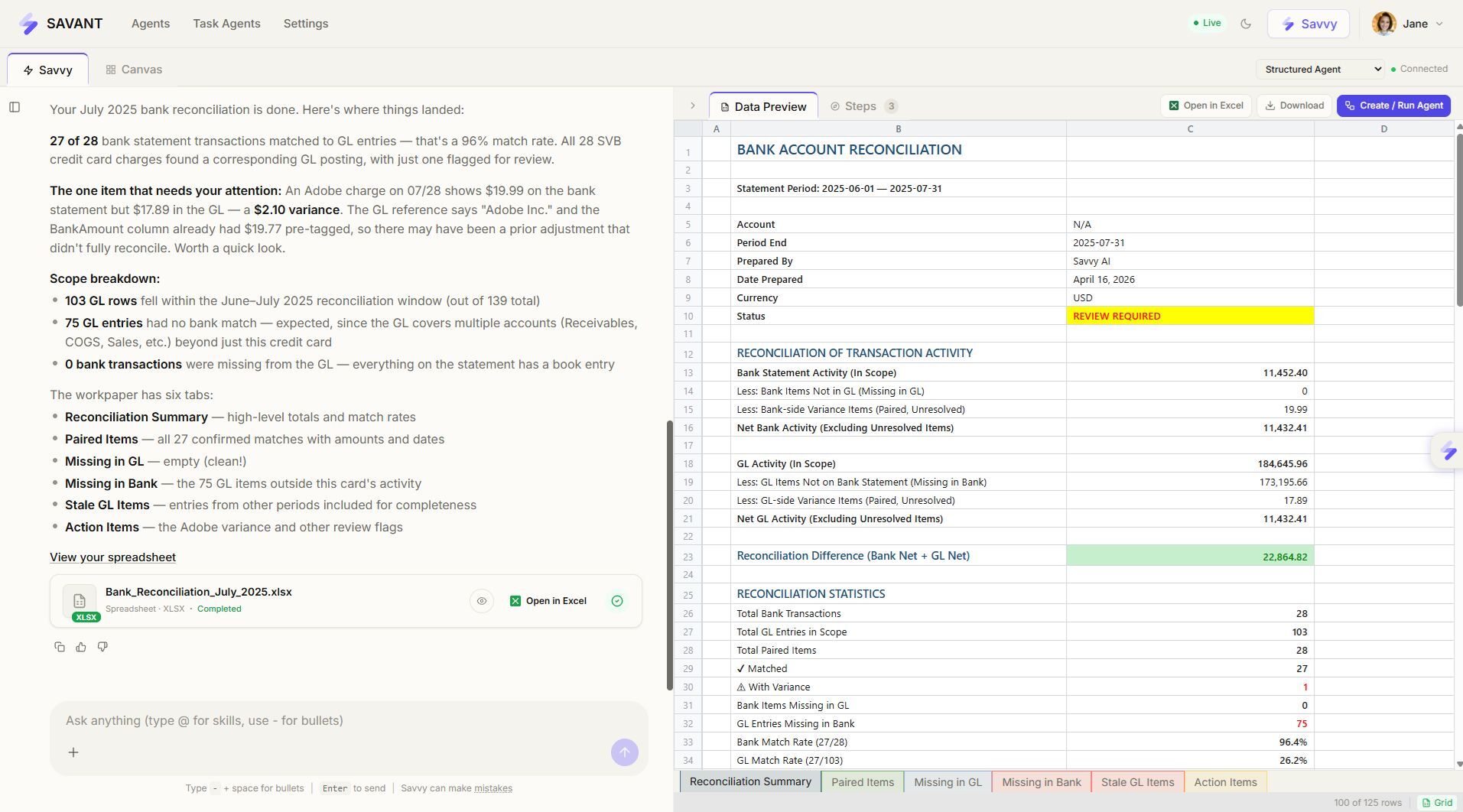The width and height of the screenshot is (1463, 812).
Task: Toggle dark mode moon icon
Action: point(1246,24)
